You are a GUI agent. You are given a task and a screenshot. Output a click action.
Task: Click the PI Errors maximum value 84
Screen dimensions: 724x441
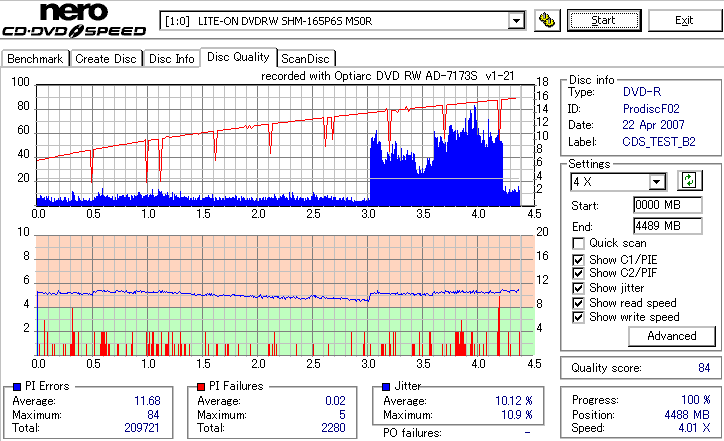tap(153, 415)
